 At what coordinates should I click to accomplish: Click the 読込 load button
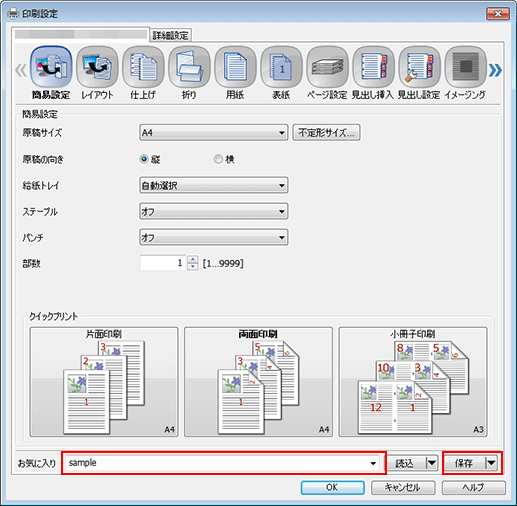pos(405,463)
